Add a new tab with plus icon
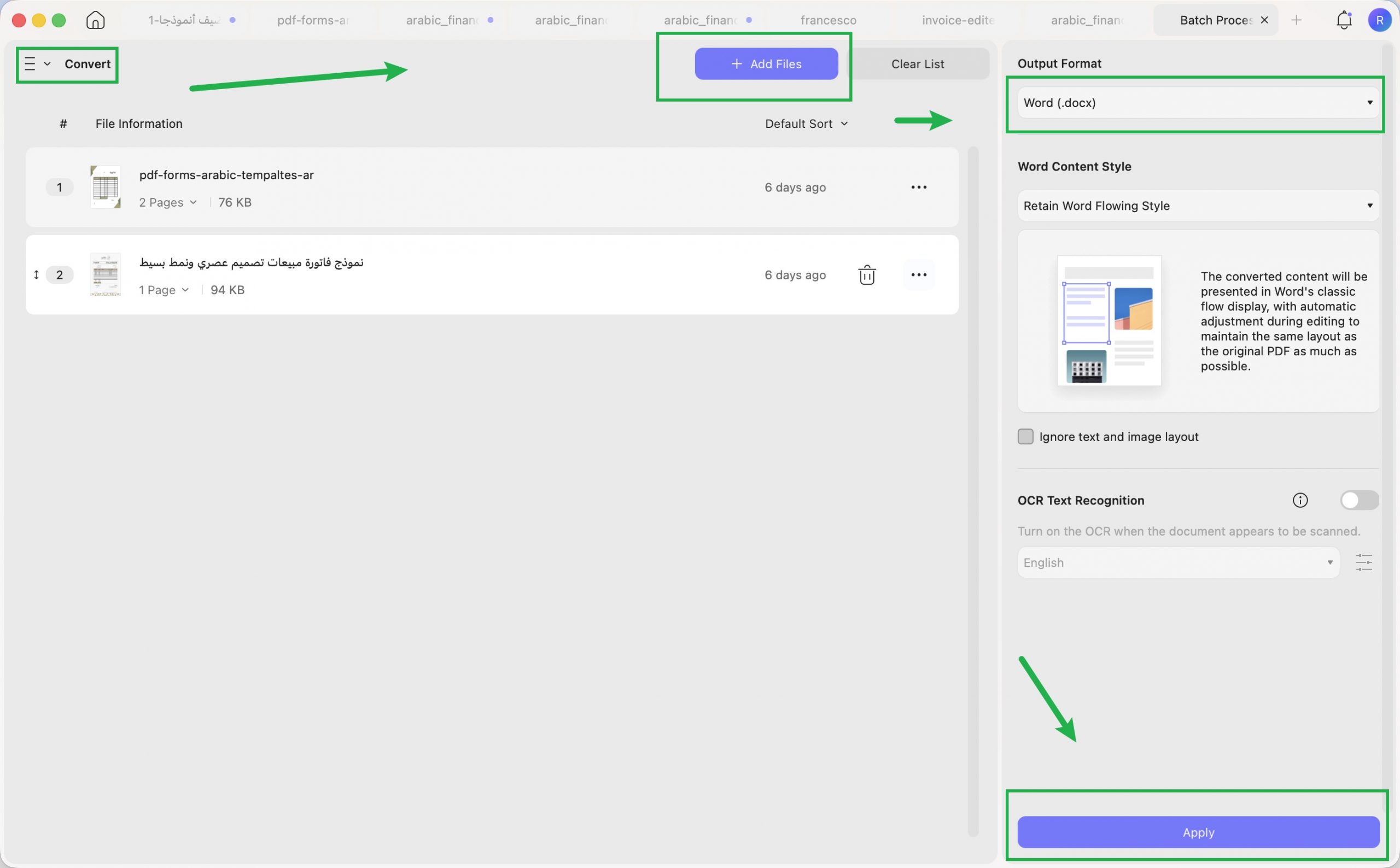 (x=1296, y=20)
